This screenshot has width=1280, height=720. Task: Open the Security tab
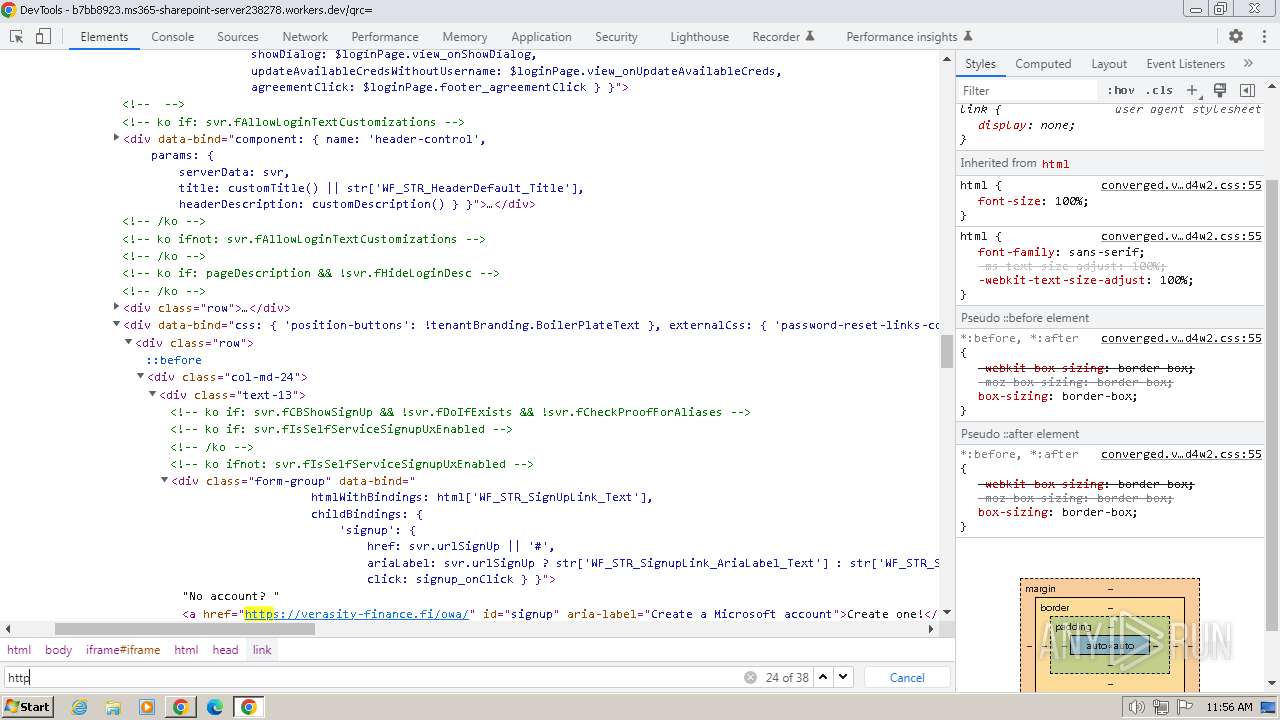616,36
